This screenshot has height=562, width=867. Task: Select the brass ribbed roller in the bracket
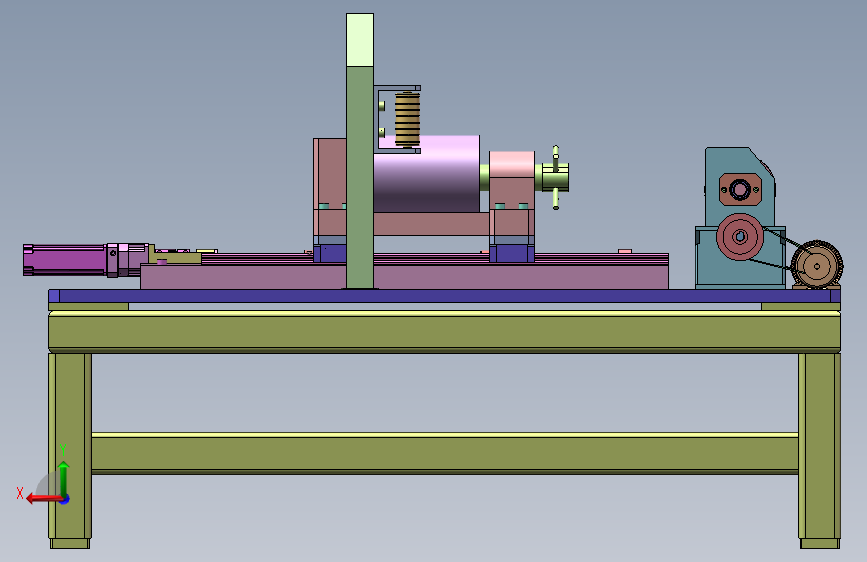(408, 119)
